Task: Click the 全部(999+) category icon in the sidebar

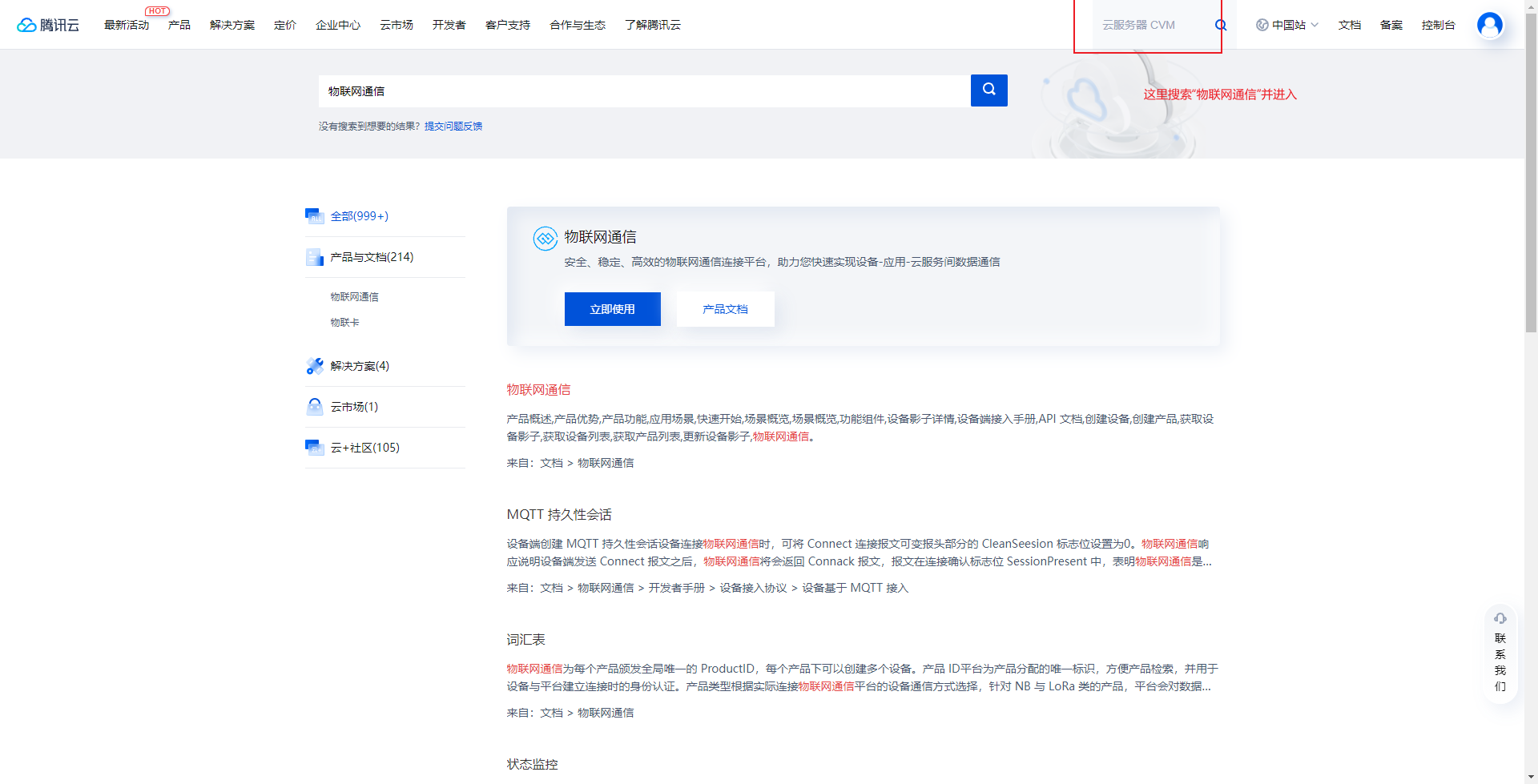Action: click(314, 215)
